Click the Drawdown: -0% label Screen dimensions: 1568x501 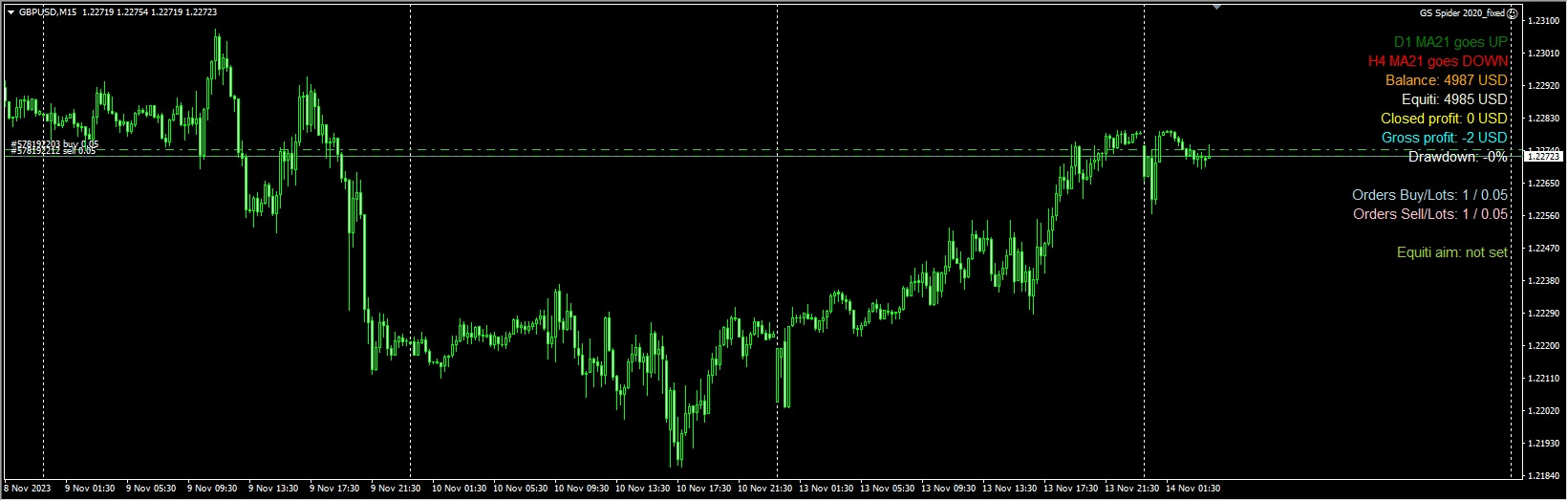pyautogui.click(x=1458, y=157)
